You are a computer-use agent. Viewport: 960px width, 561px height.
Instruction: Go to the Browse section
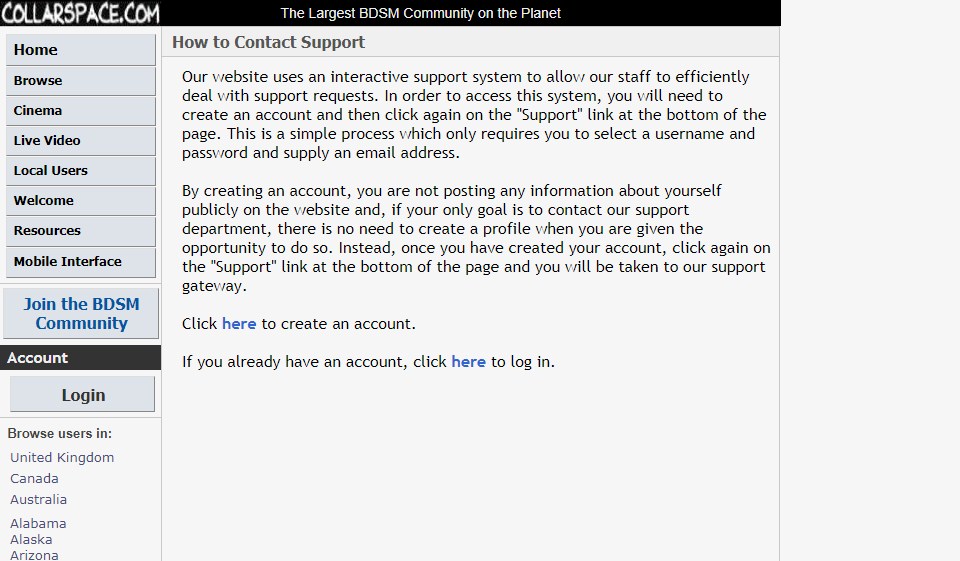pos(81,81)
